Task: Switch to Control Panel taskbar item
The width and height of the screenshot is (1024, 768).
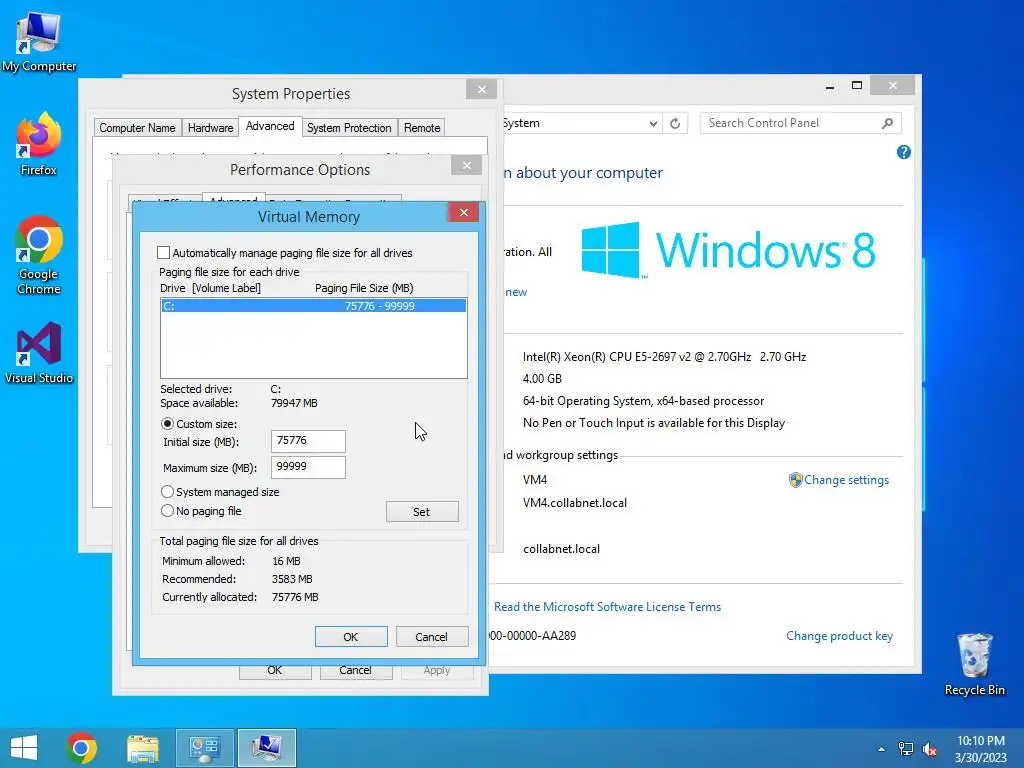Action: point(204,748)
